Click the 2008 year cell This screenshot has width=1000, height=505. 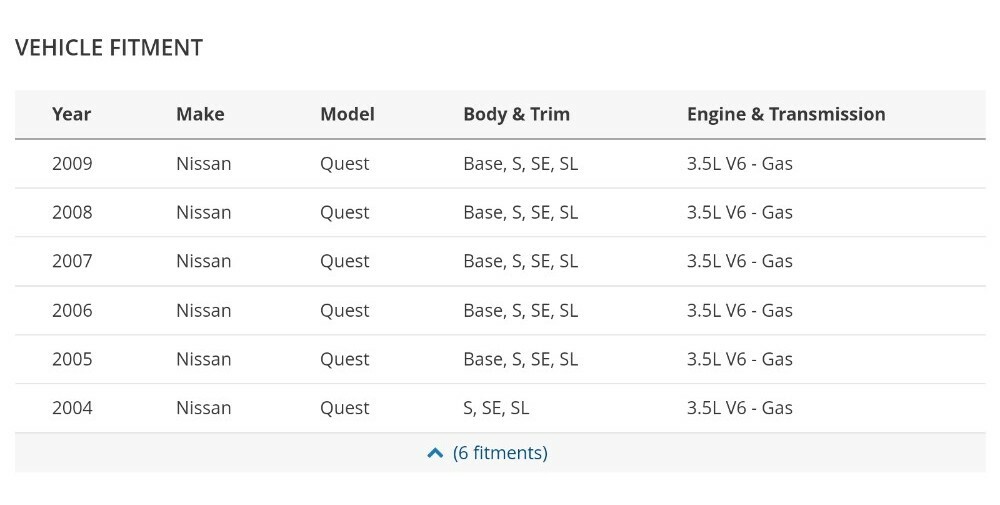[x=72, y=212]
